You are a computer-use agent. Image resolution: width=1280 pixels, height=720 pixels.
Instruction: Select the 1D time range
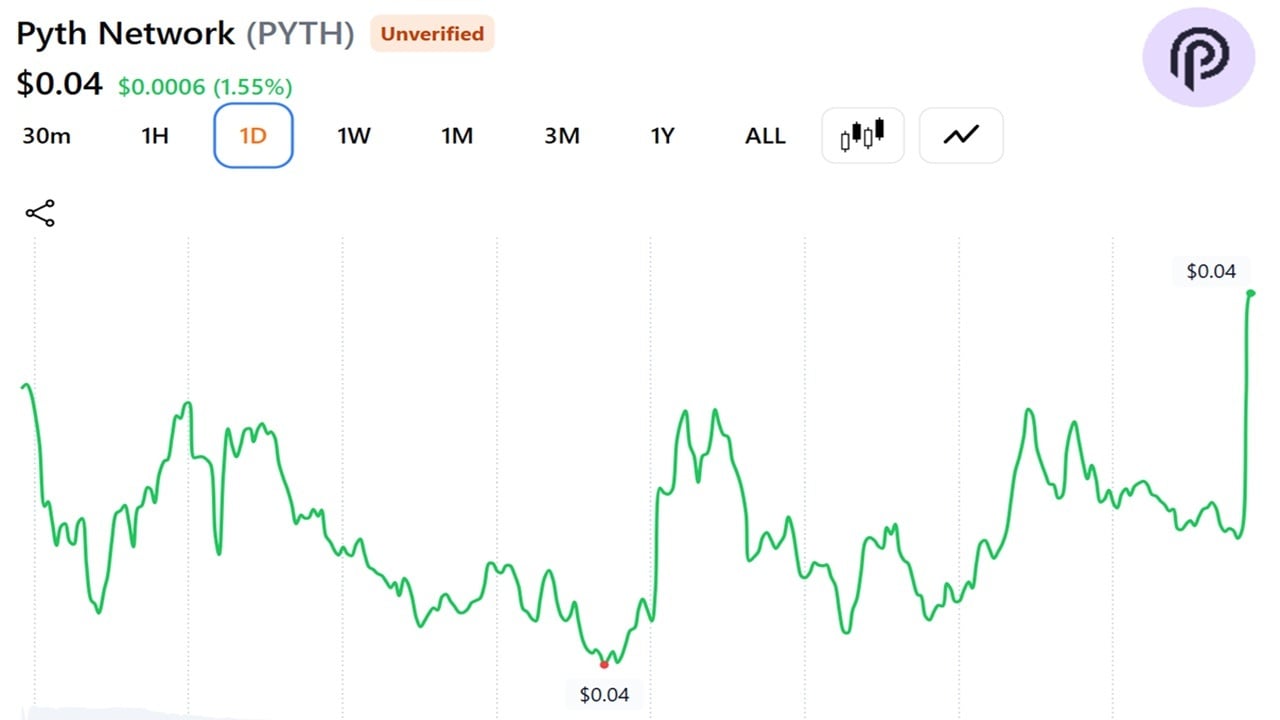click(253, 135)
